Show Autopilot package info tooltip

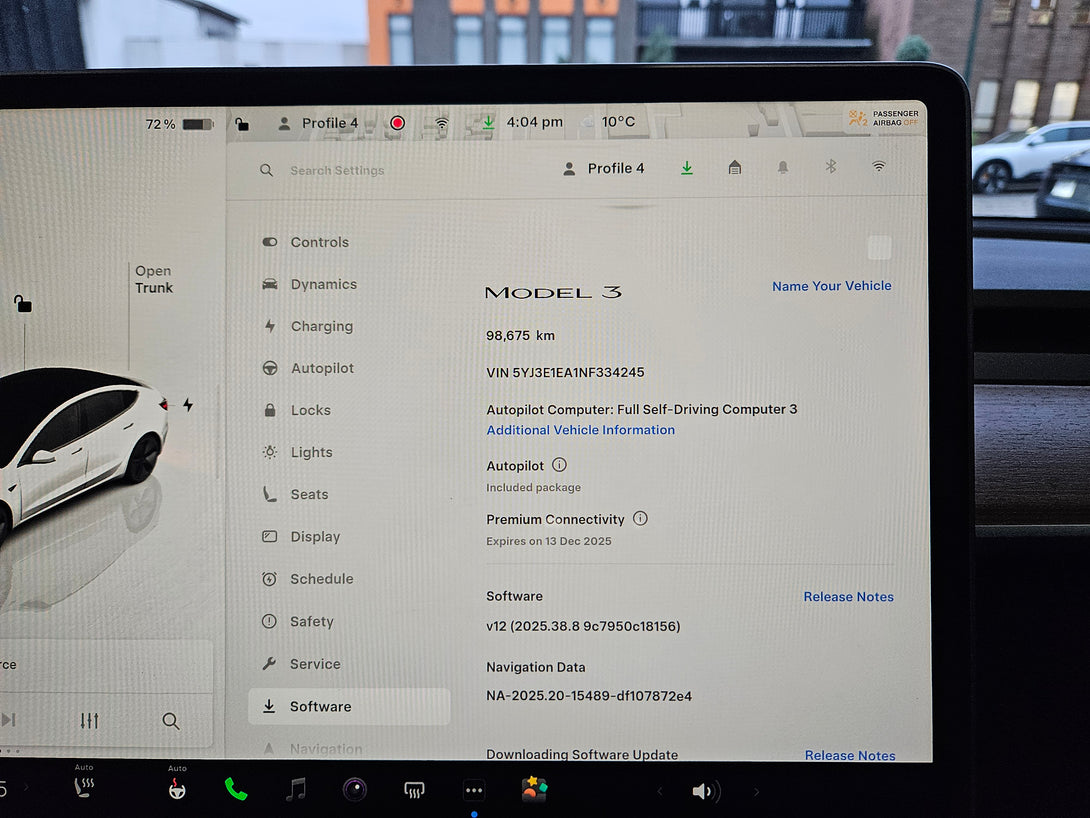[x=559, y=465]
